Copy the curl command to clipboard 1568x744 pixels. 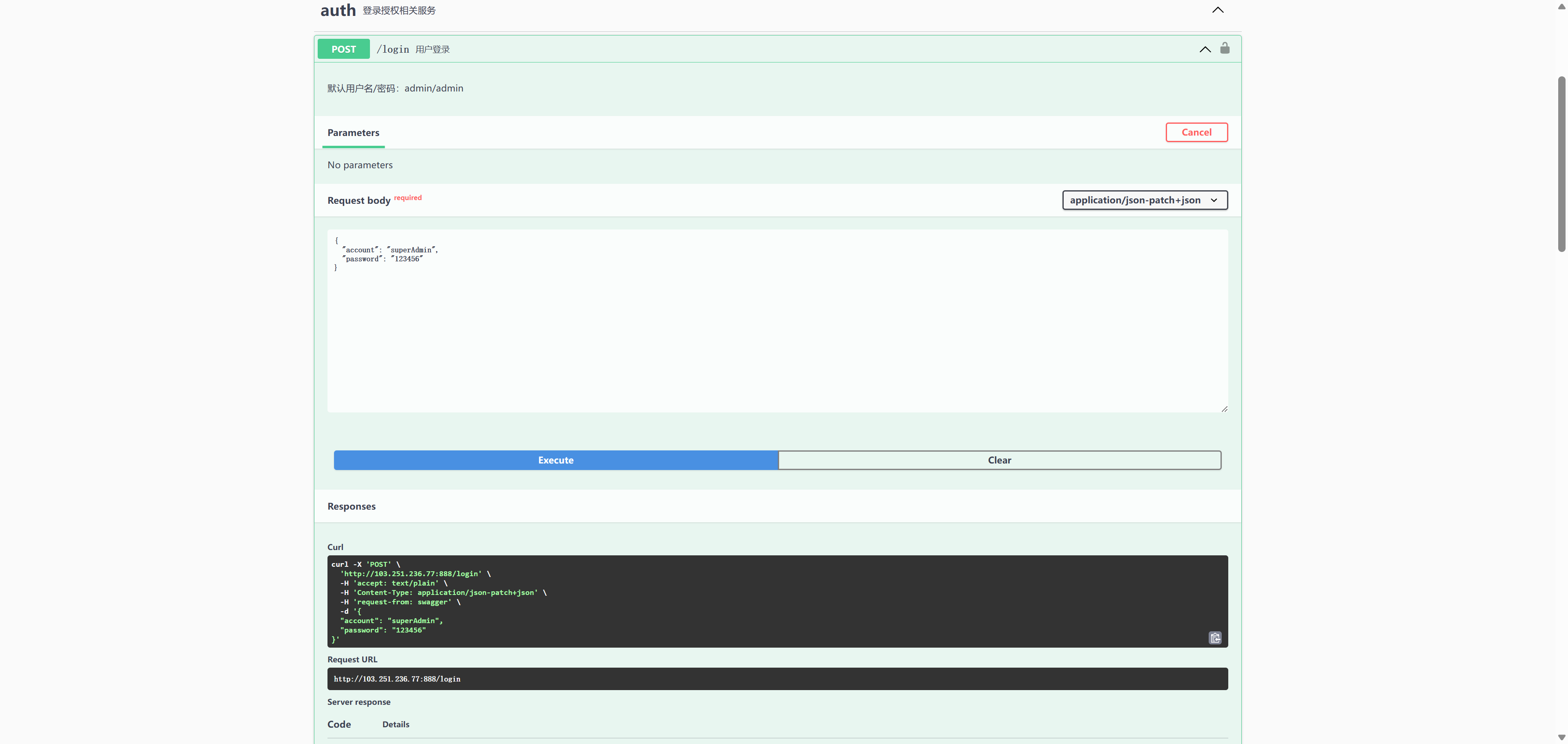tap(1215, 637)
